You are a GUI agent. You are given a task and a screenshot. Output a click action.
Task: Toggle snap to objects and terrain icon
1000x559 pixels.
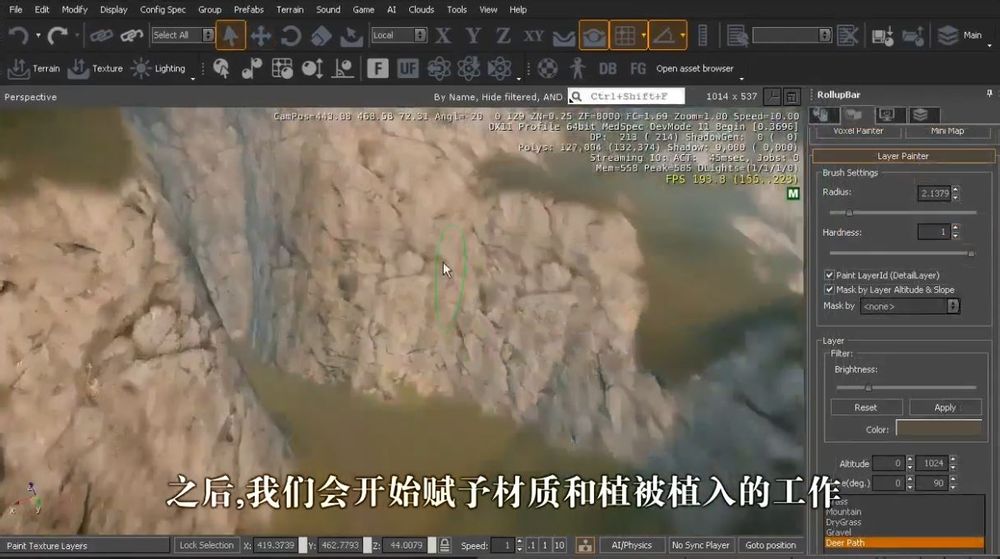594,35
